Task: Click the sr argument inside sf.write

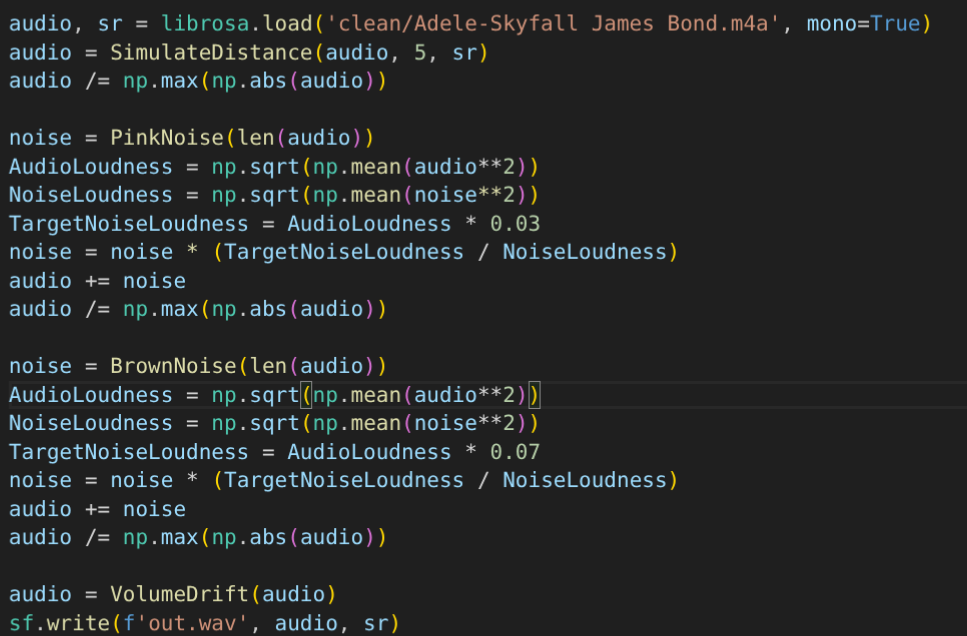Action: (376, 624)
